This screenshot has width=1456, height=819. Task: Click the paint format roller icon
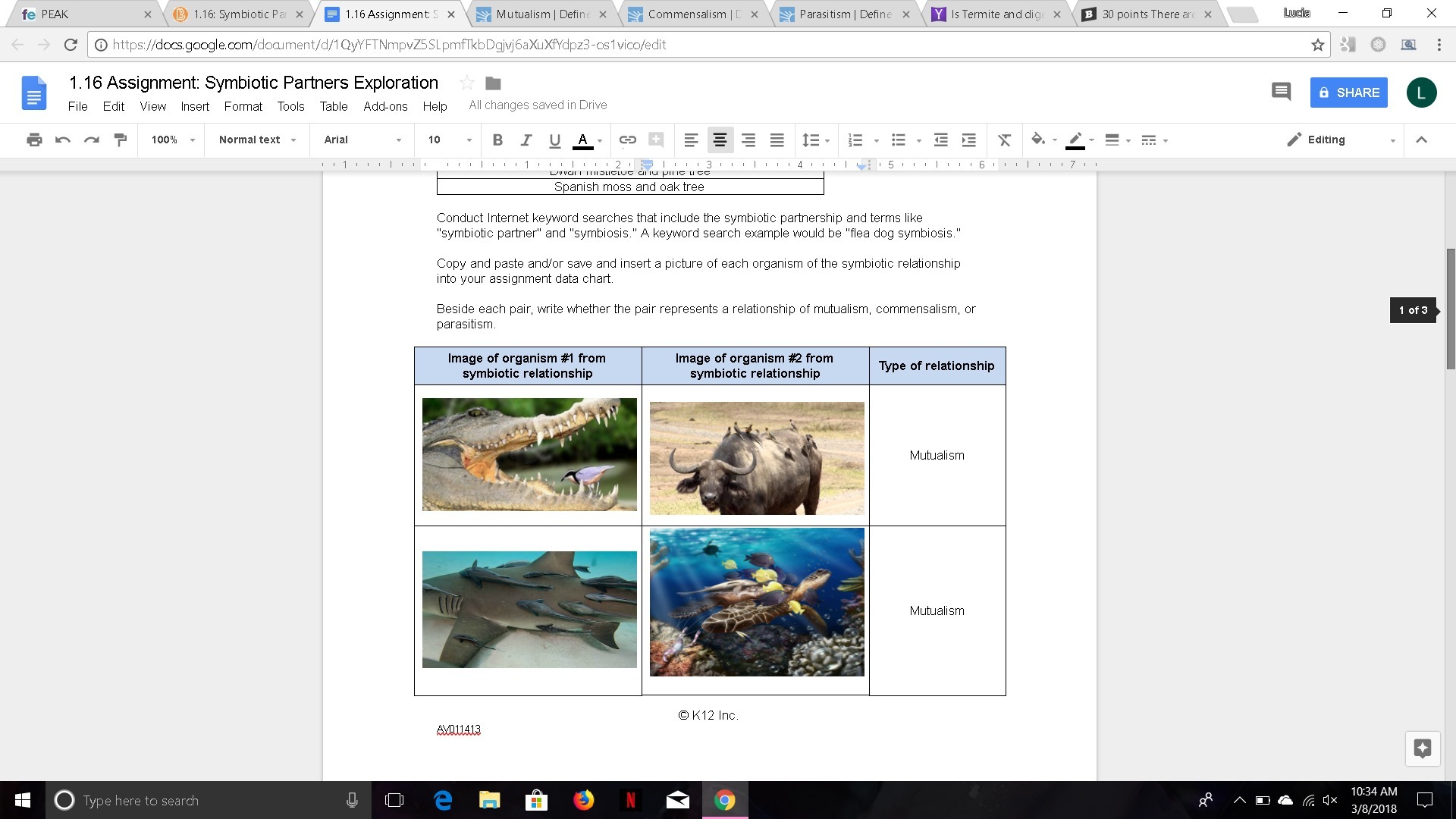click(x=120, y=140)
